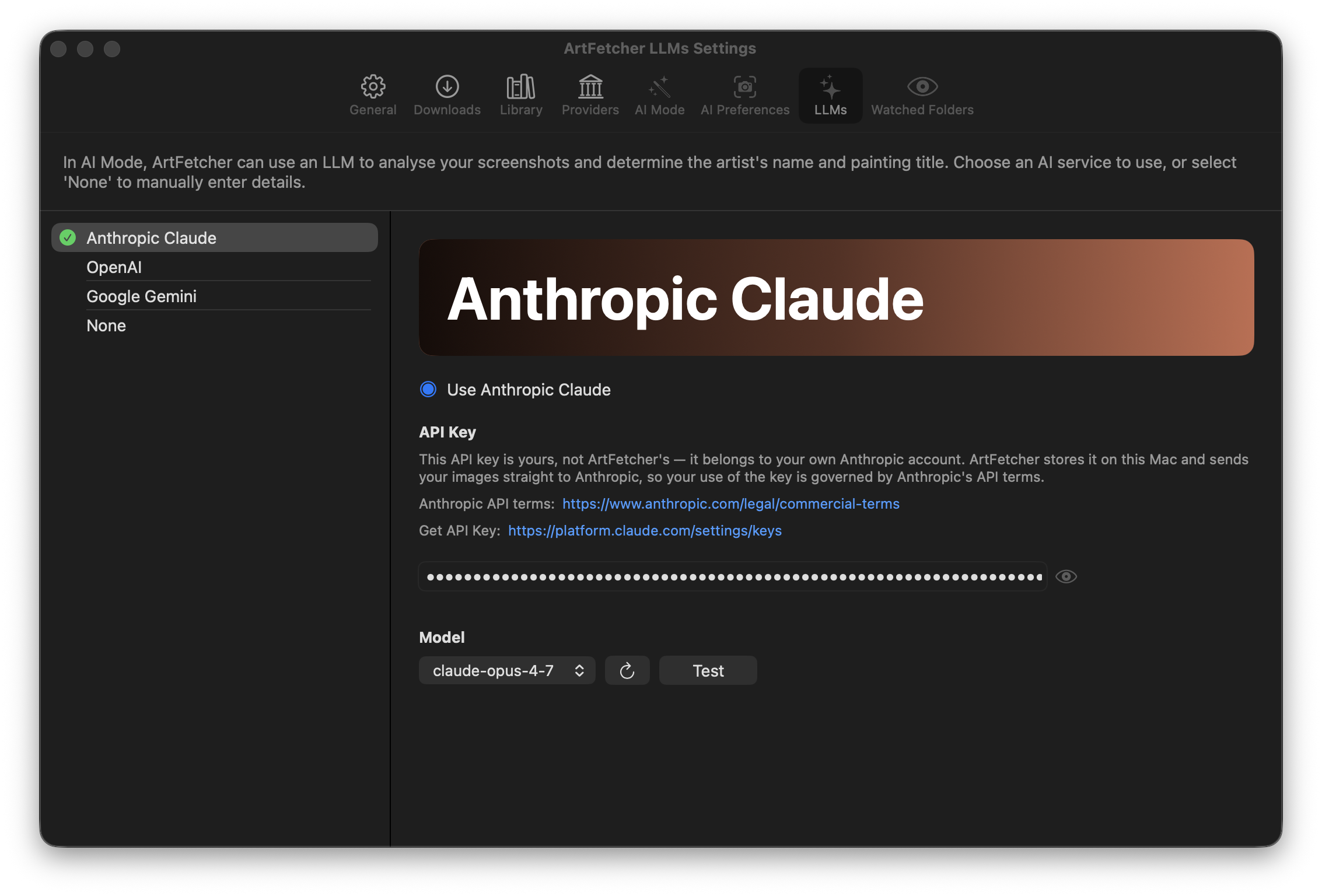Minimize the ArtFetcher settings window
The image size is (1322, 896).
pos(85,49)
